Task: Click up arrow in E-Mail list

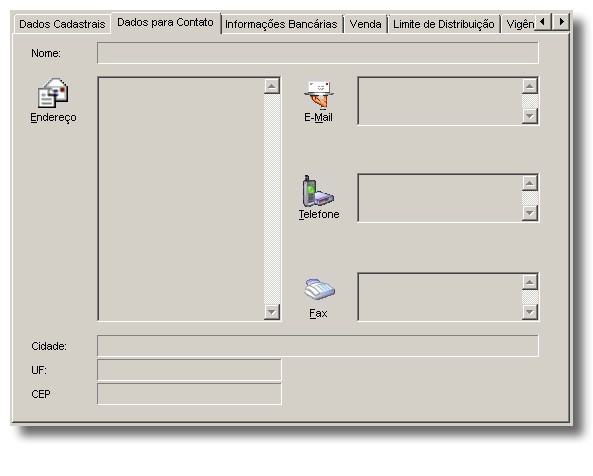Action: click(x=530, y=86)
